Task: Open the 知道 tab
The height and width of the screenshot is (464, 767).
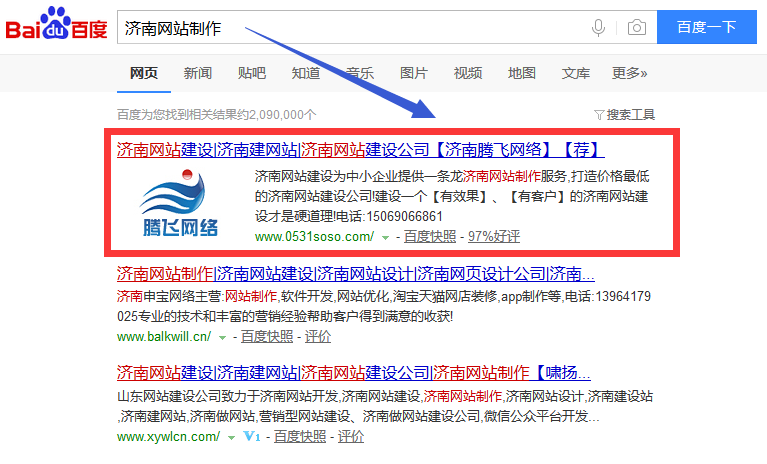Action: pos(306,73)
